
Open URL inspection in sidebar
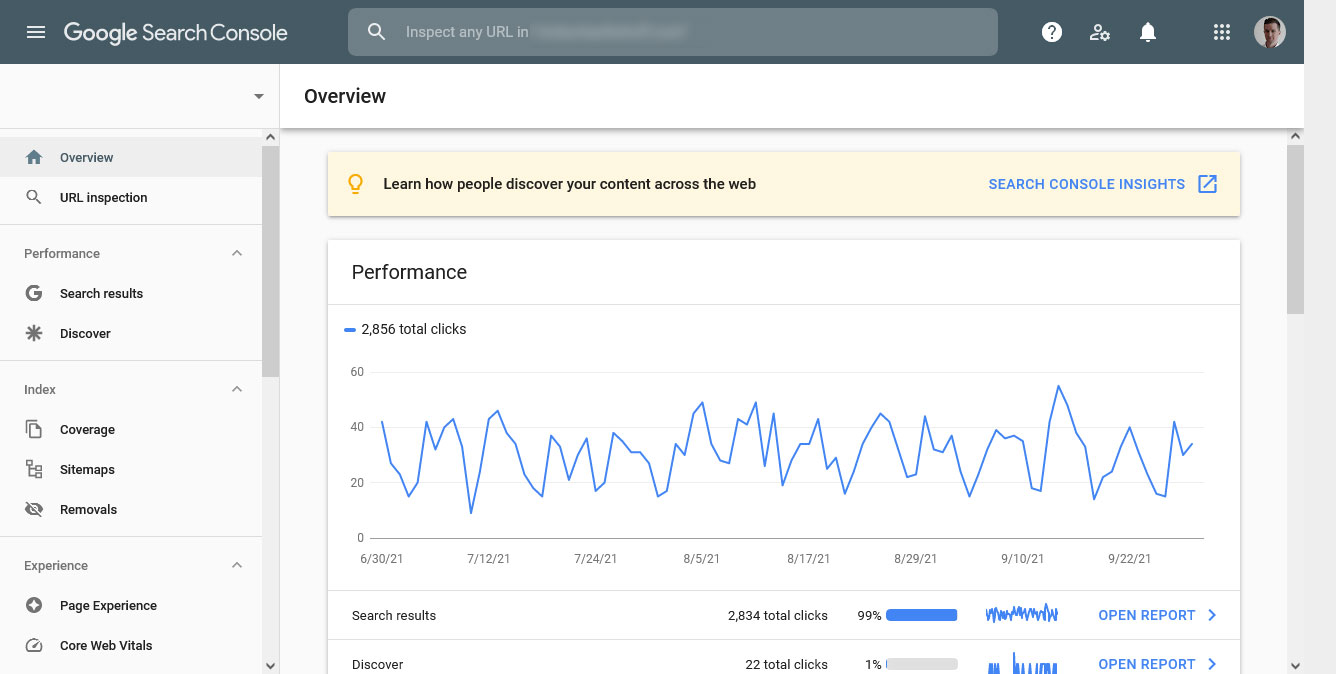(x=131, y=197)
